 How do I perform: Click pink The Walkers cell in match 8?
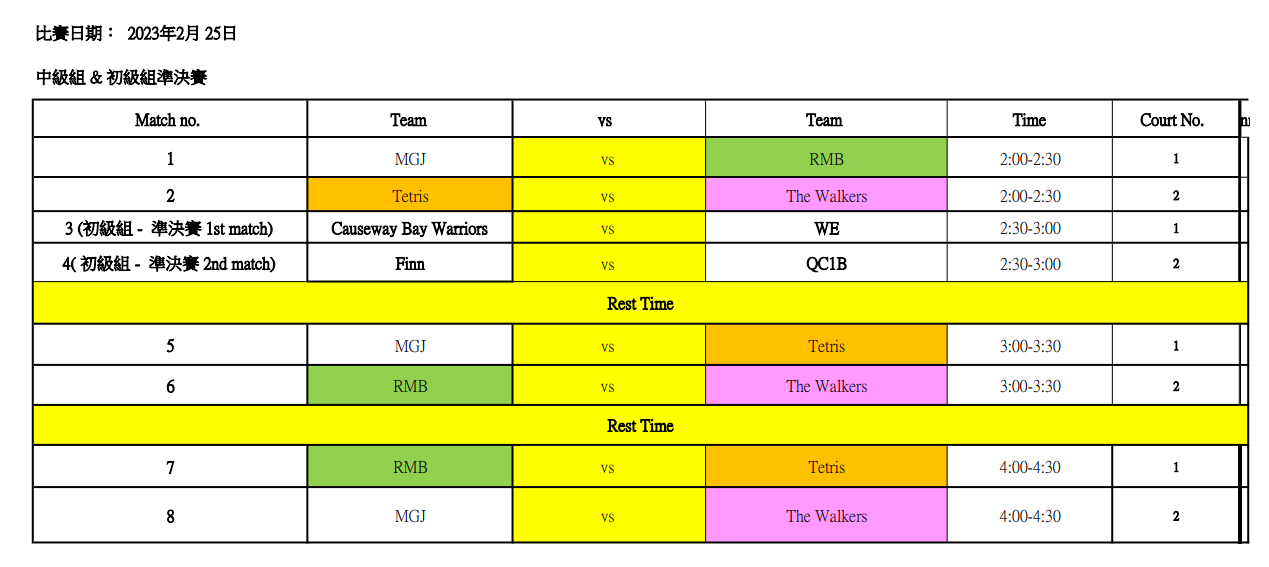pos(826,516)
